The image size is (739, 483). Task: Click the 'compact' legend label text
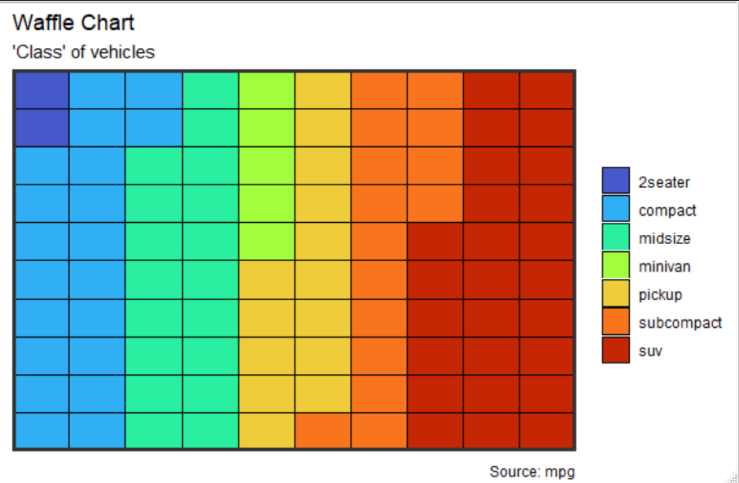coord(667,211)
